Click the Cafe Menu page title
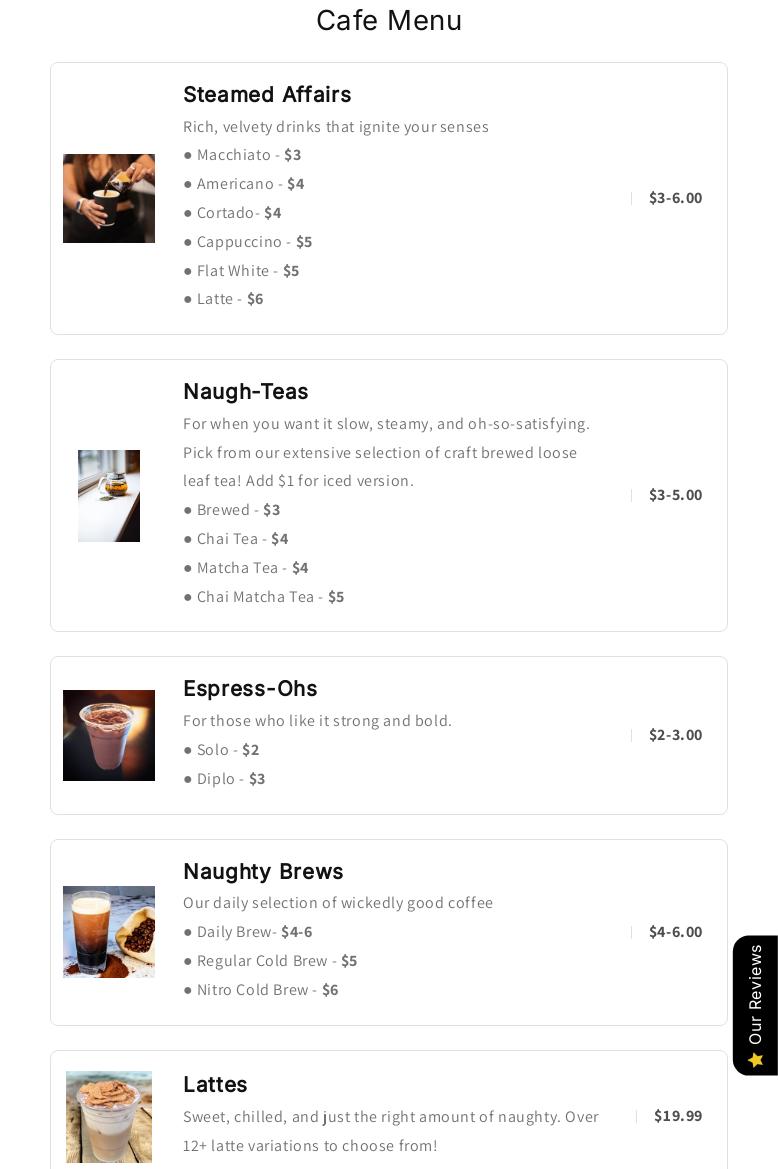This screenshot has height=1169, width=778. (389, 20)
